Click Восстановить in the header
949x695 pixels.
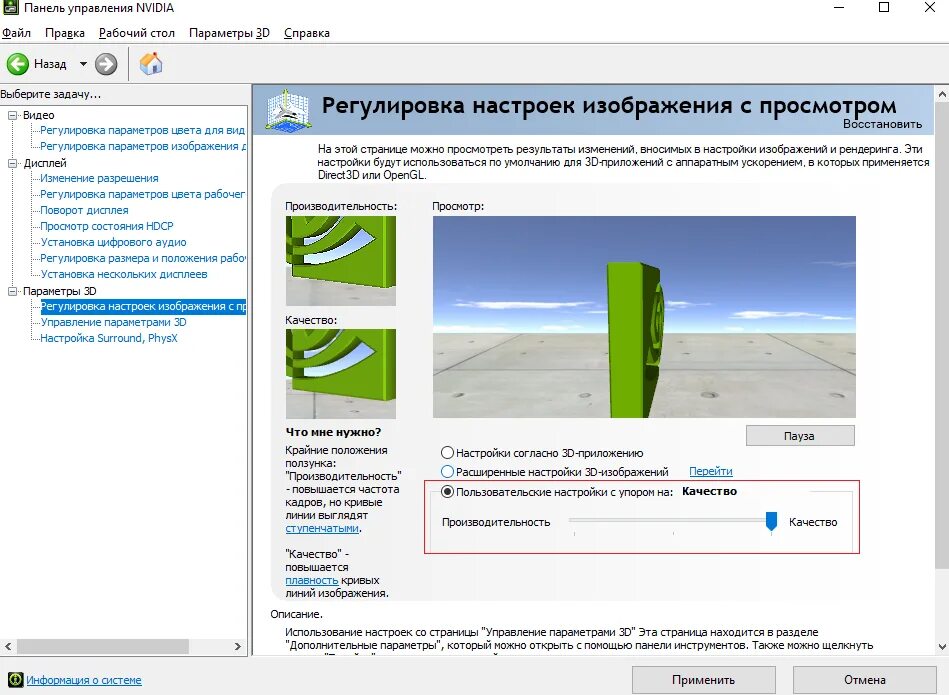point(882,124)
